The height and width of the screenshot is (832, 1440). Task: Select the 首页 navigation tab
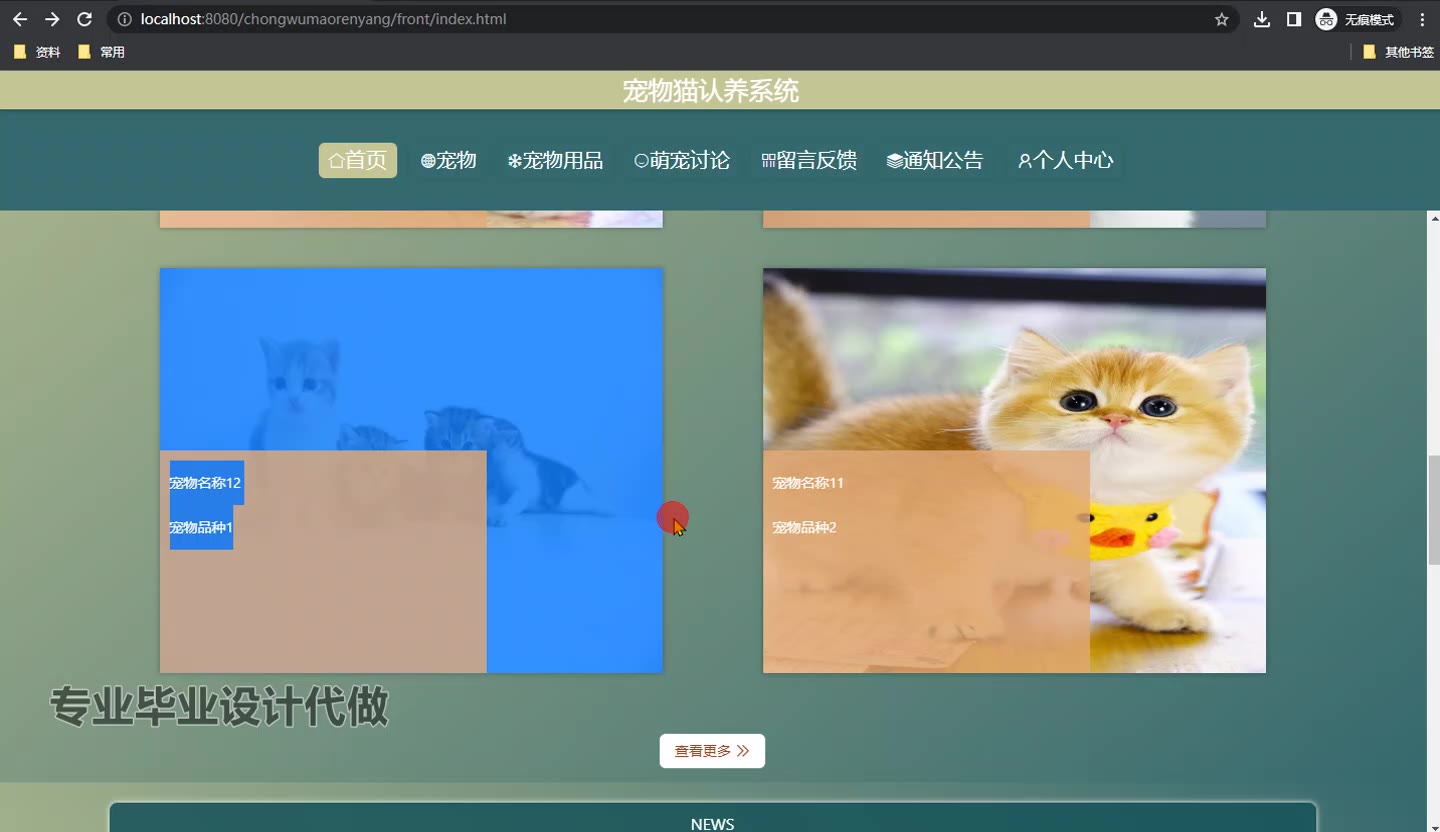pyautogui.click(x=358, y=160)
